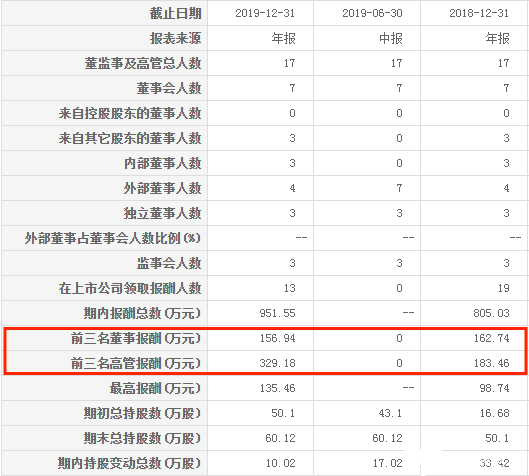Click the 2019-12-31 date column header

click(x=265, y=13)
